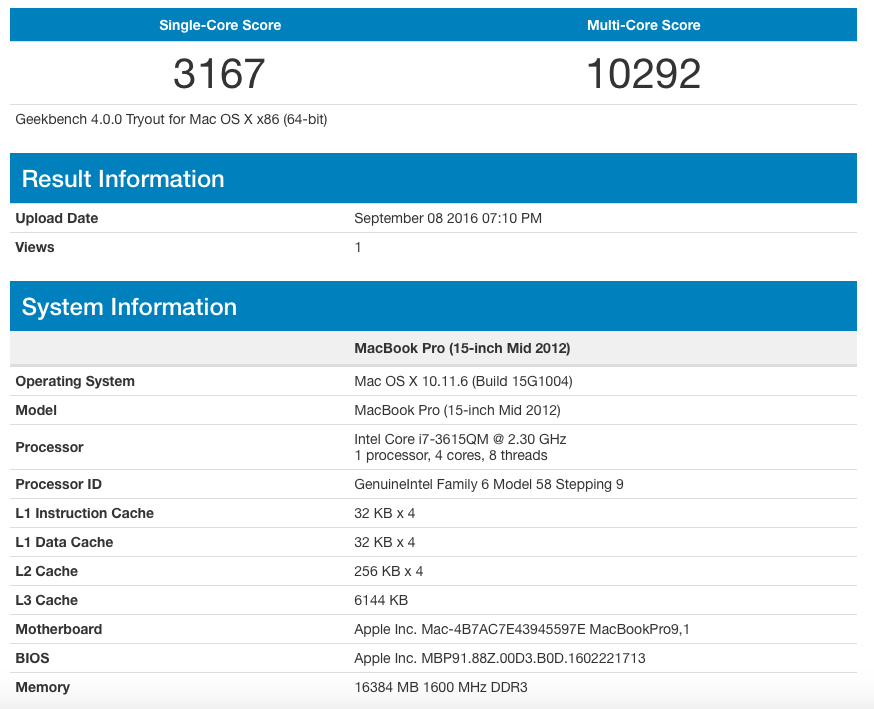Select the L1 Data Cache value 32 KB x 4
874x709 pixels.
[385, 542]
